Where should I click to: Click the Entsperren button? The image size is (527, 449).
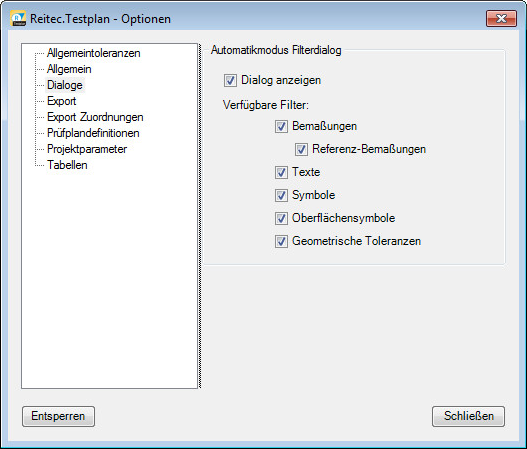58,416
